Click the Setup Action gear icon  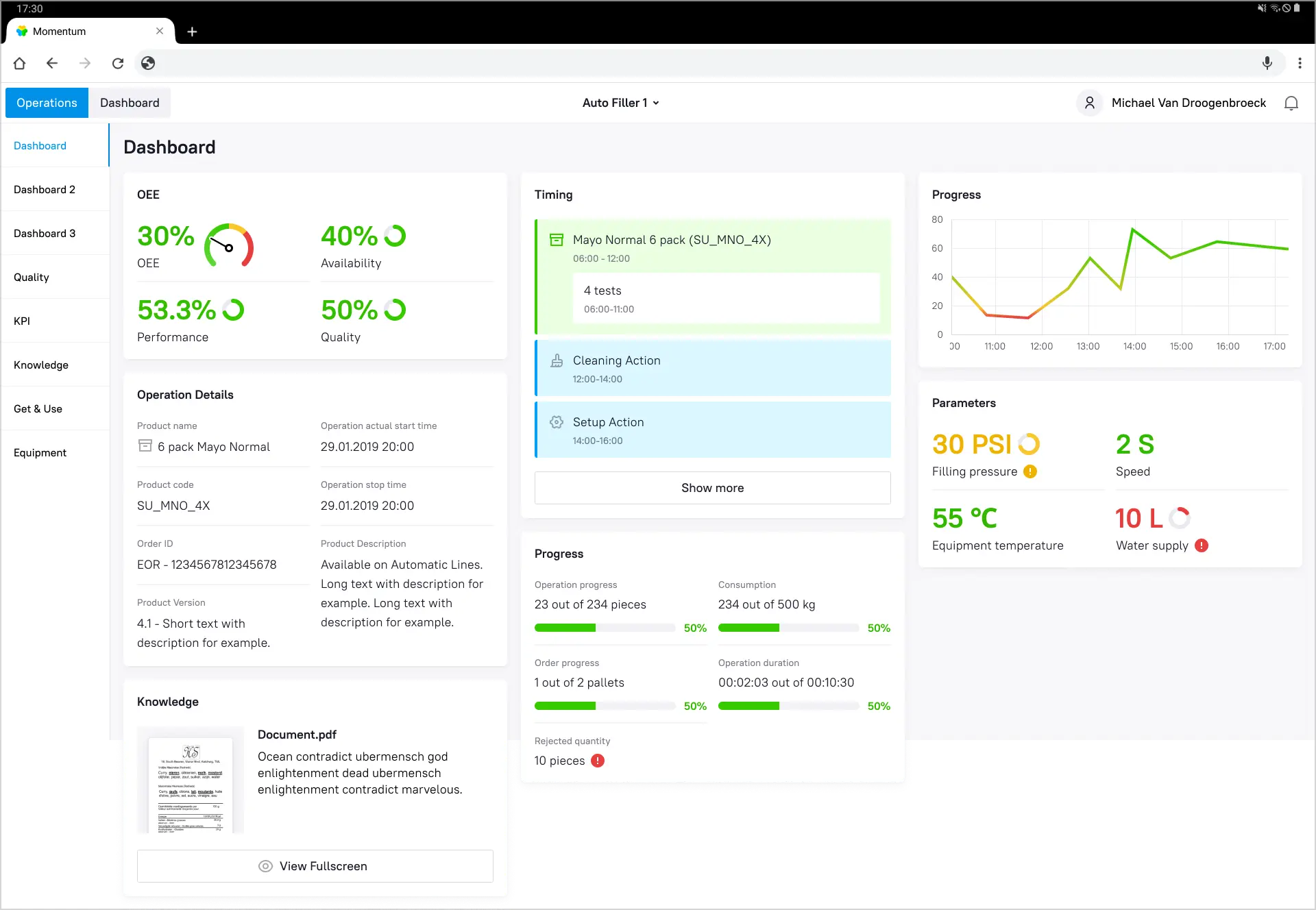(x=557, y=422)
